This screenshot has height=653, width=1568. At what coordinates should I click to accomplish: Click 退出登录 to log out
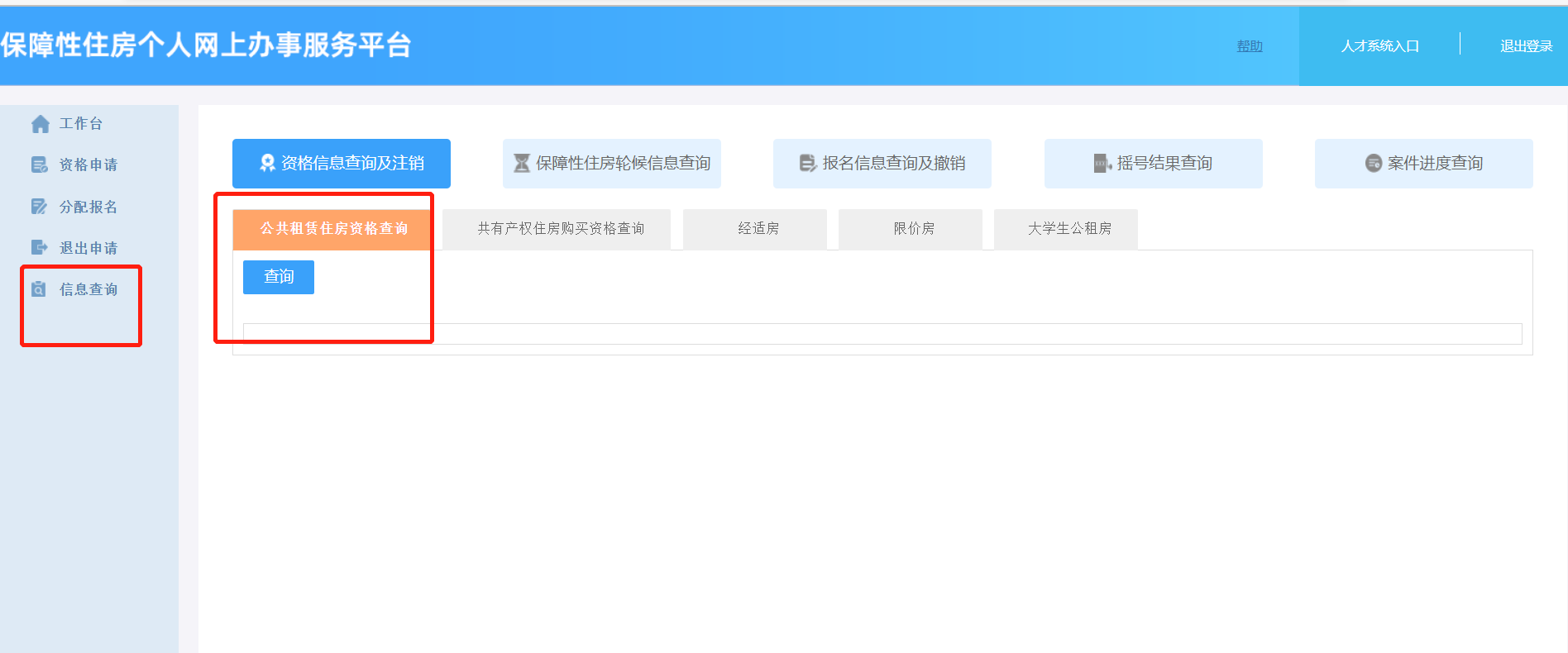pyautogui.click(x=1526, y=46)
